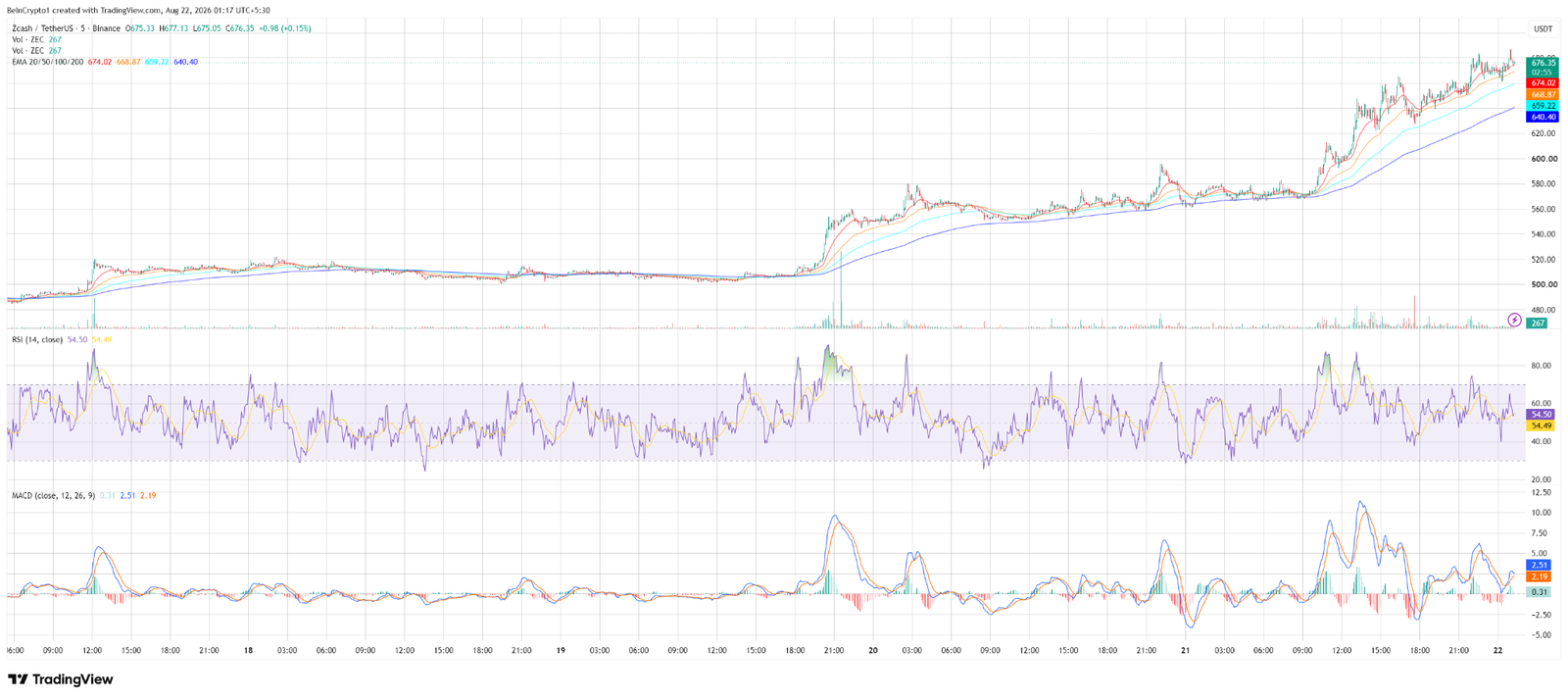Click the orange 2.19 MACD scale tag
This screenshot has width=1568, height=699.
pos(1539,577)
